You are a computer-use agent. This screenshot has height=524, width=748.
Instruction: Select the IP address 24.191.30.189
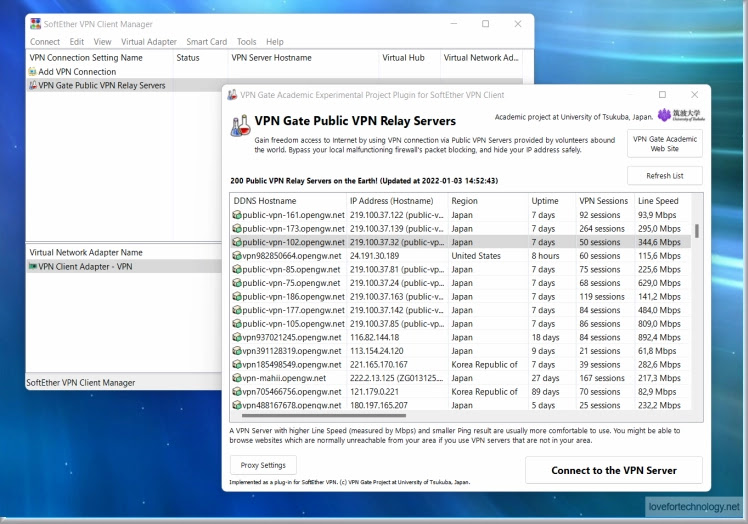tap(374, 256)
